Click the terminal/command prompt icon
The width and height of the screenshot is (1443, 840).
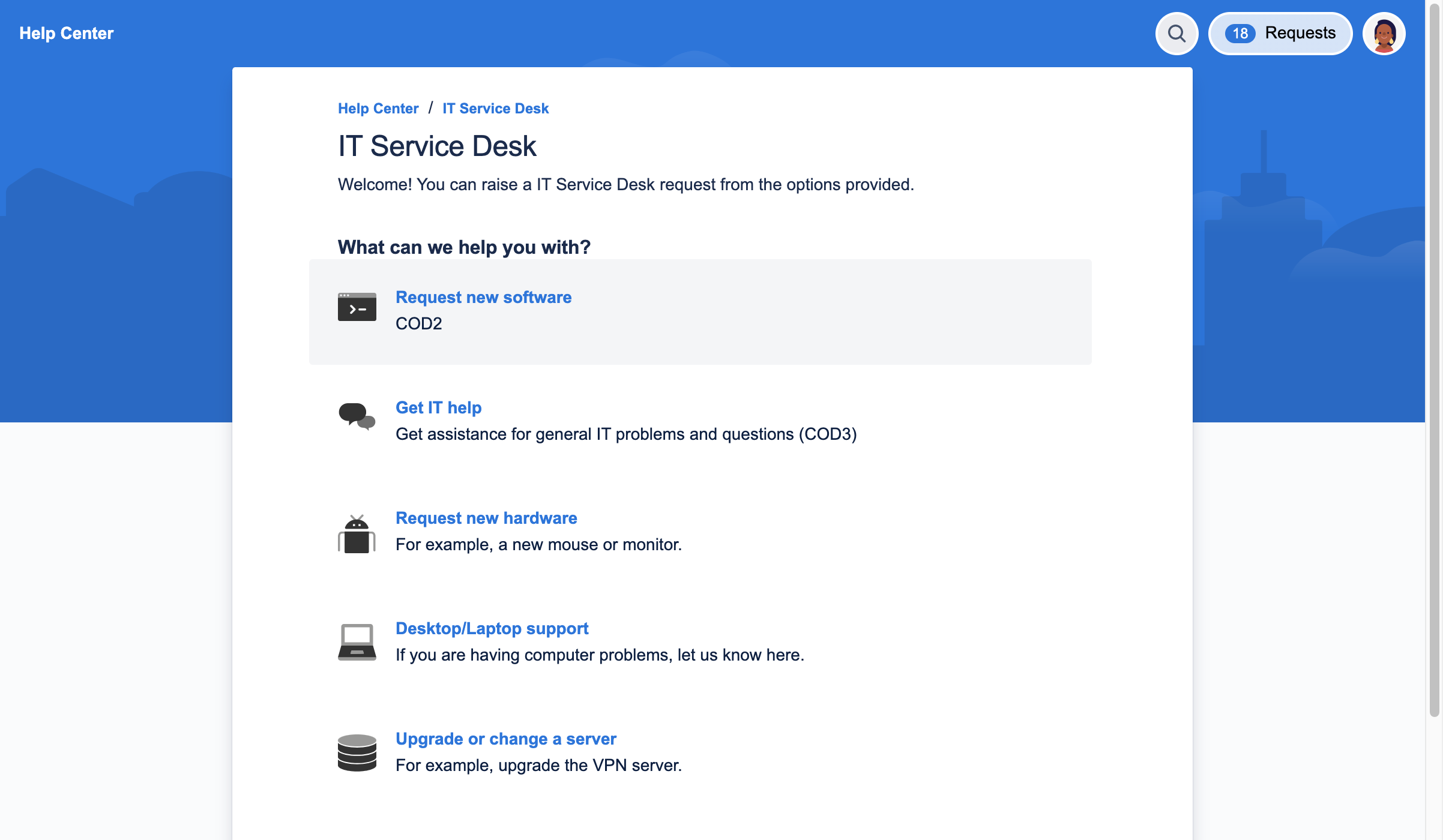(x=358, y=307)
